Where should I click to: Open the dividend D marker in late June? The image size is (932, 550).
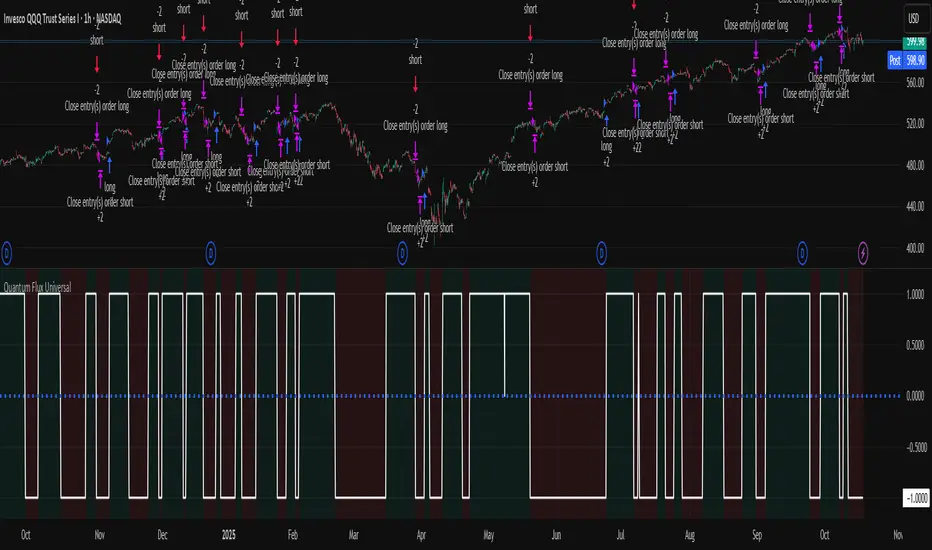602,254
